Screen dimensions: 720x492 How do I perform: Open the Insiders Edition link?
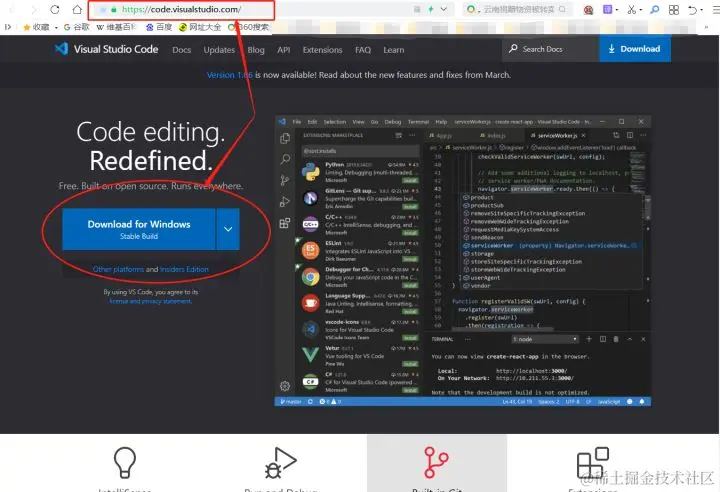point(184,269)
